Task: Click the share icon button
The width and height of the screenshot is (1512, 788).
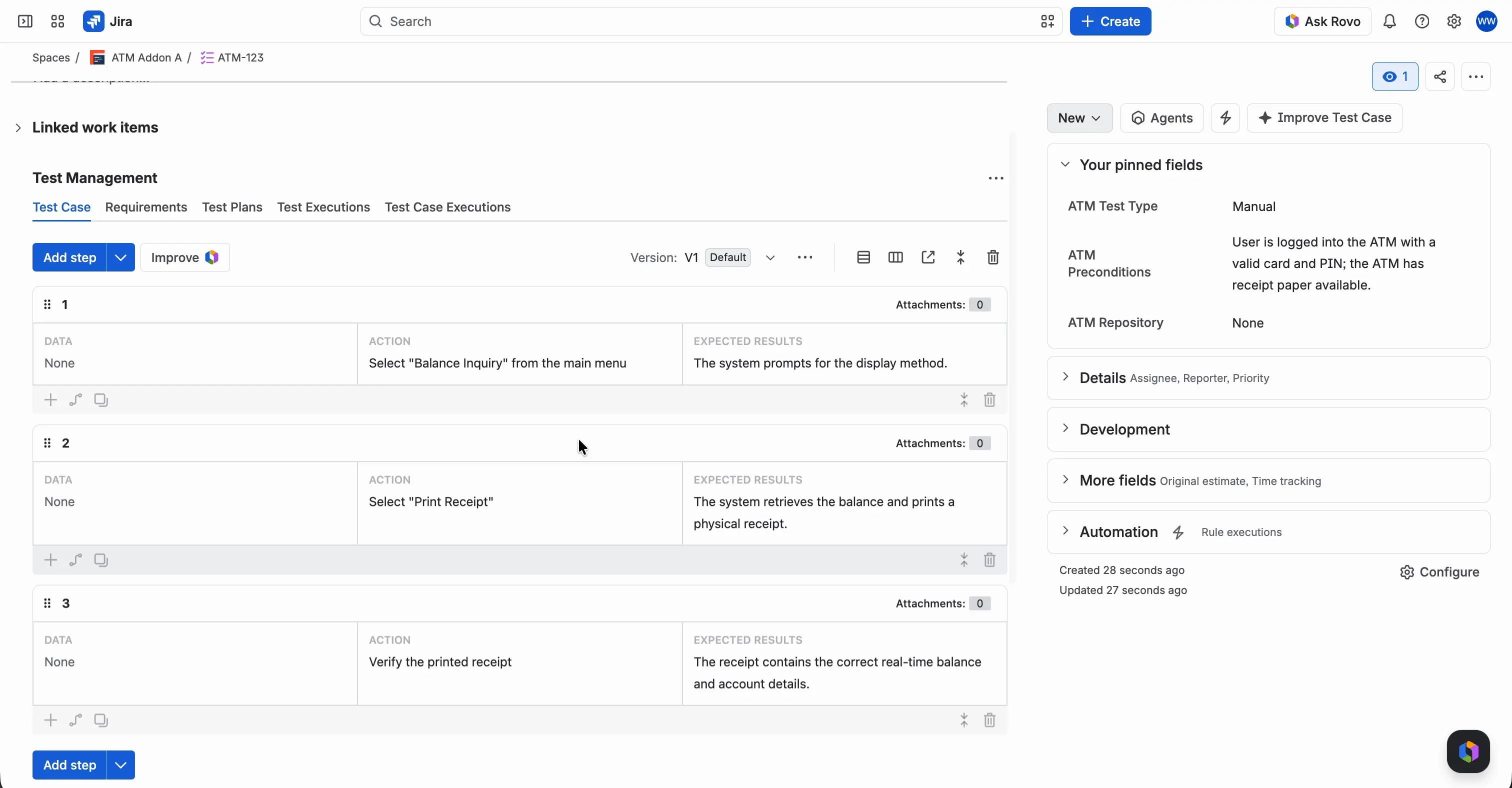Action: click(x=1440, y=77)
